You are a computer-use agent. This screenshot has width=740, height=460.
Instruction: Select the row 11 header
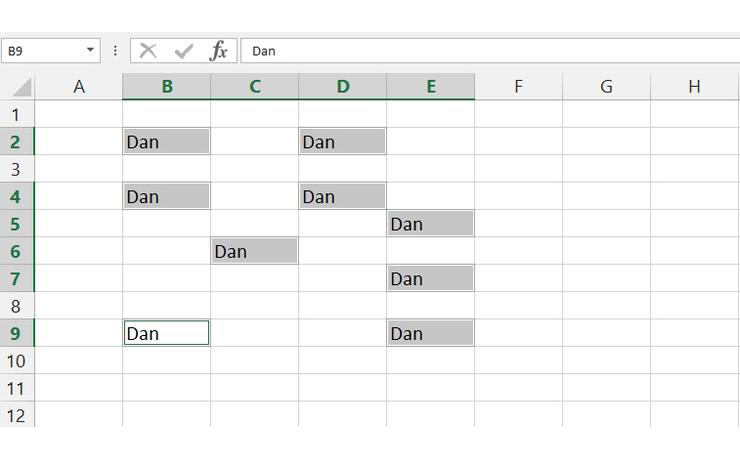pyautogui.click(x=16, y=388)
